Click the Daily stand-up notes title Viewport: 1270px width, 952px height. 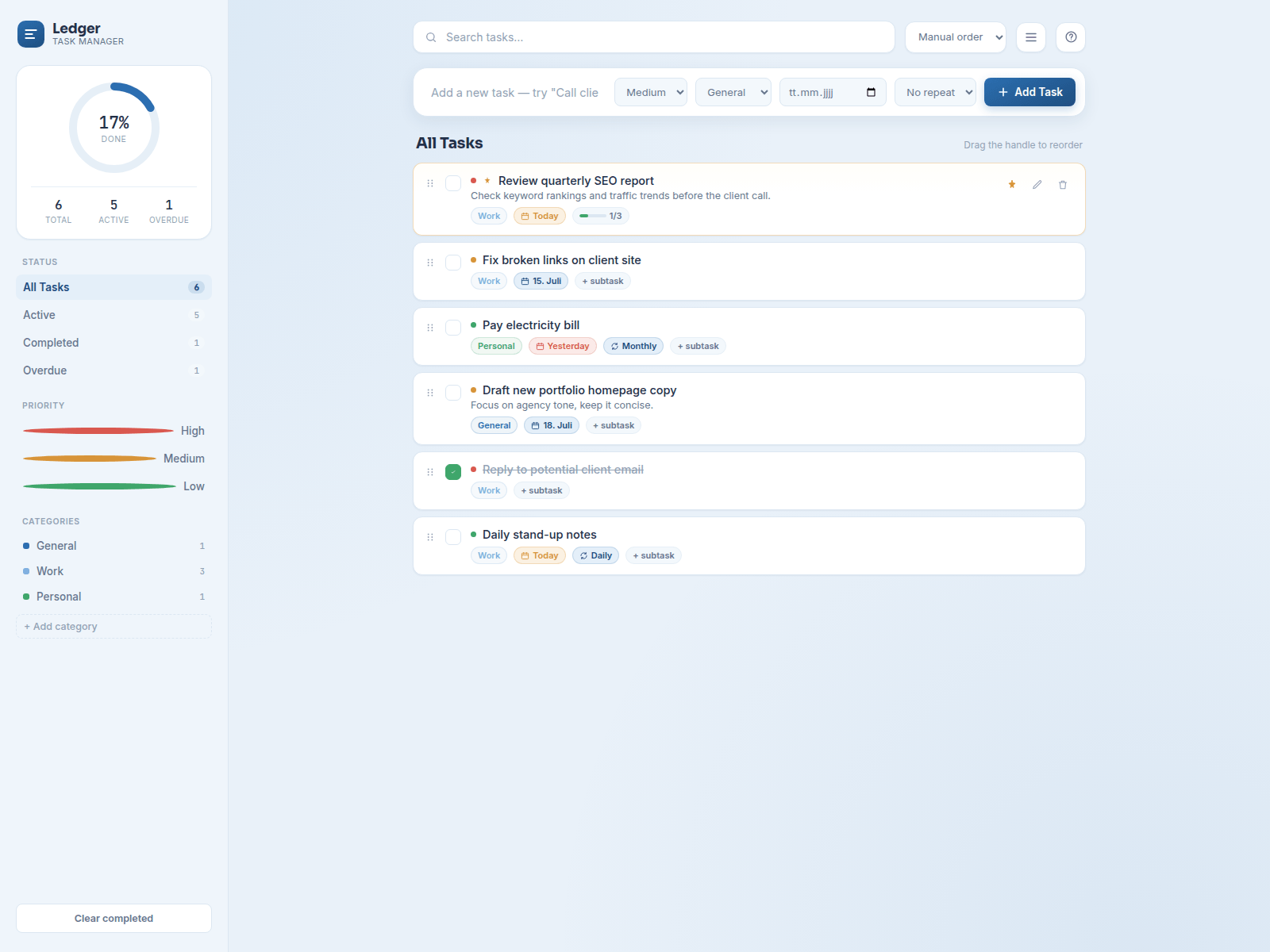(x=540, y=535)
